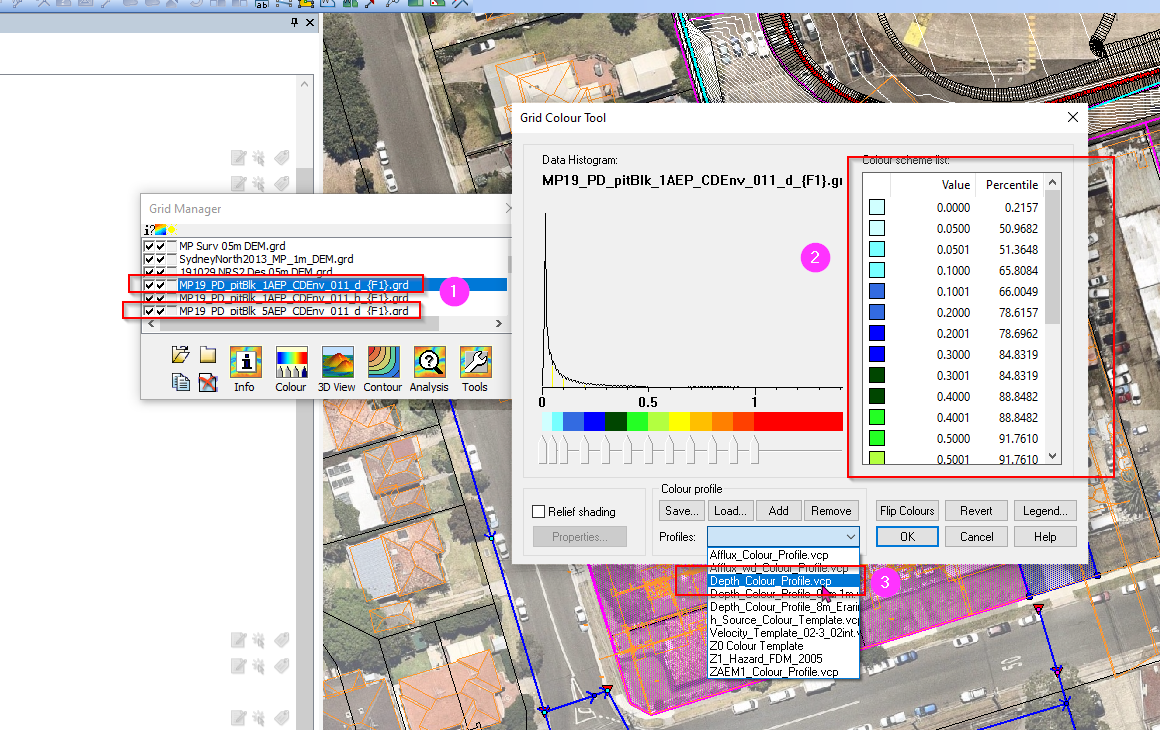
Task: Click the remove grid red-cross icon
Action: point(208,381)
